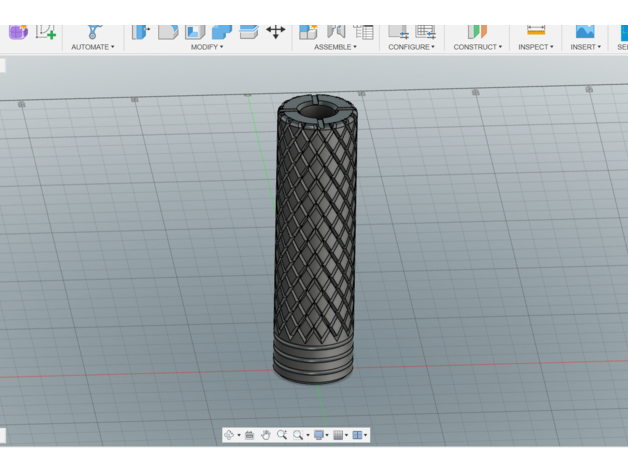
Task: Select the Move/Copy arrows tool
Action: point(275,32)
